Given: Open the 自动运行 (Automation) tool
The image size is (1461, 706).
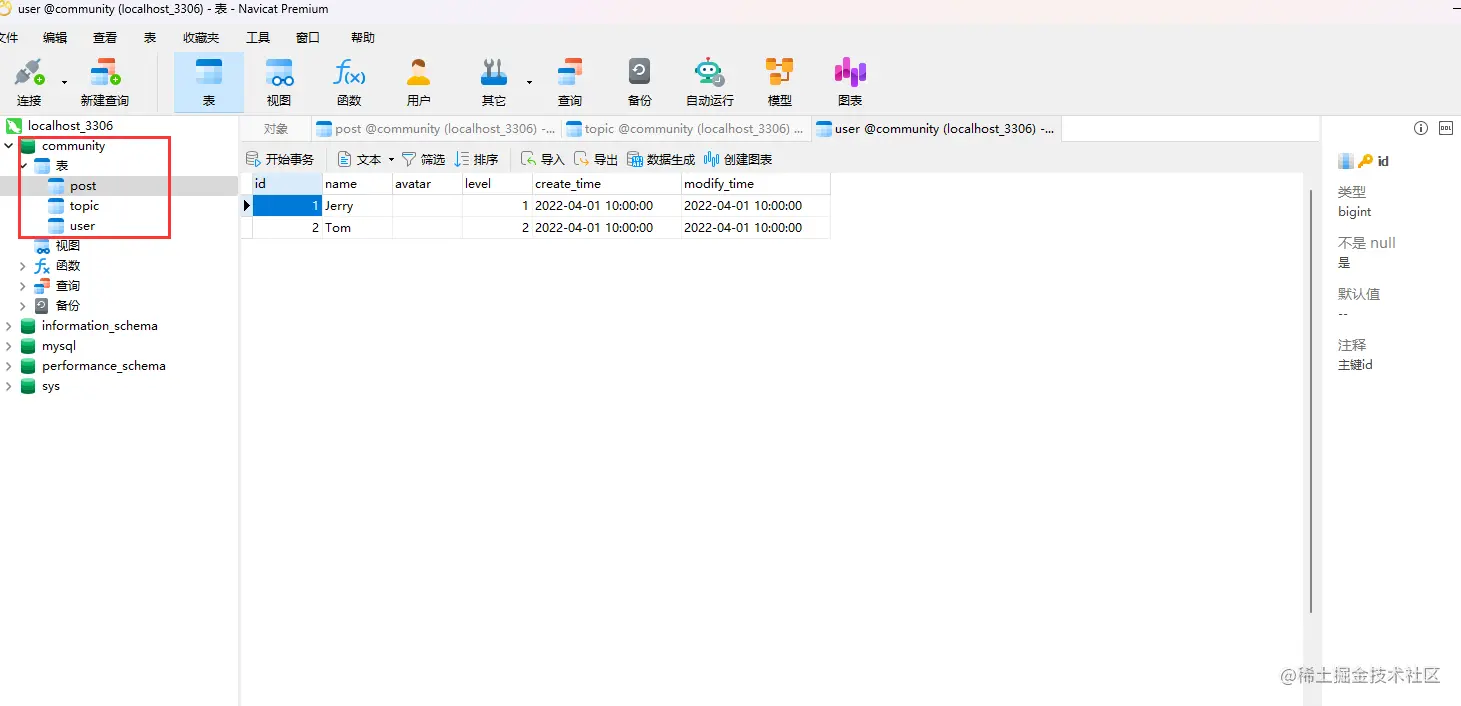Looking at the screenshot, I should tap(710, 80).
